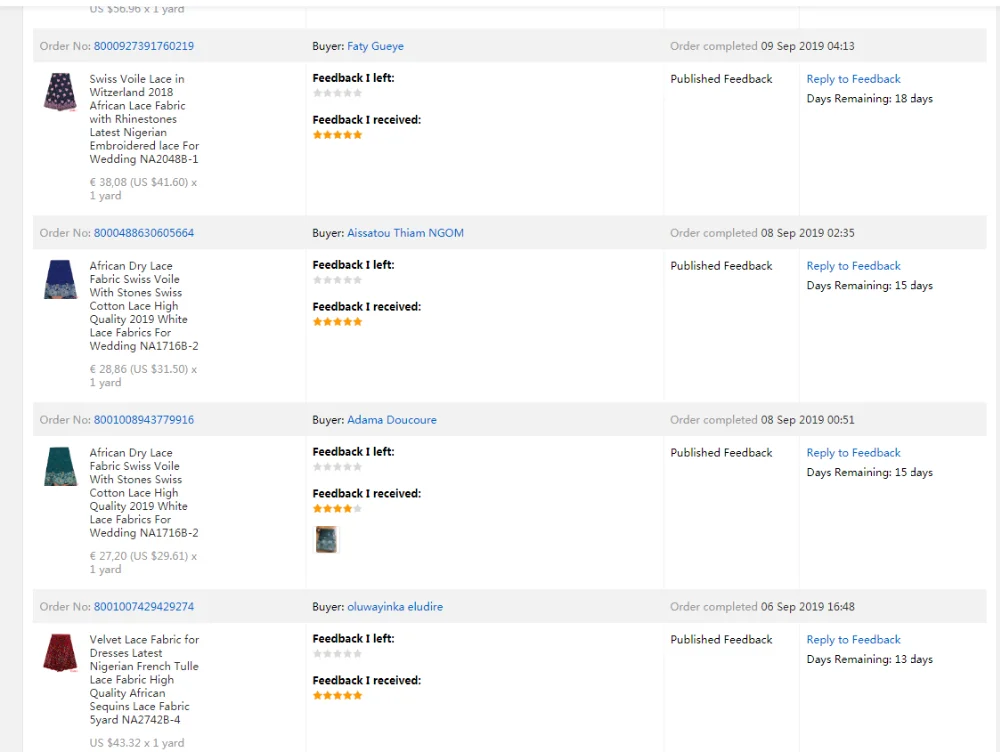Open the blue lace thumbnail in Aissatou's order
Screen dimensions: 1000x752
pos(61,279)
